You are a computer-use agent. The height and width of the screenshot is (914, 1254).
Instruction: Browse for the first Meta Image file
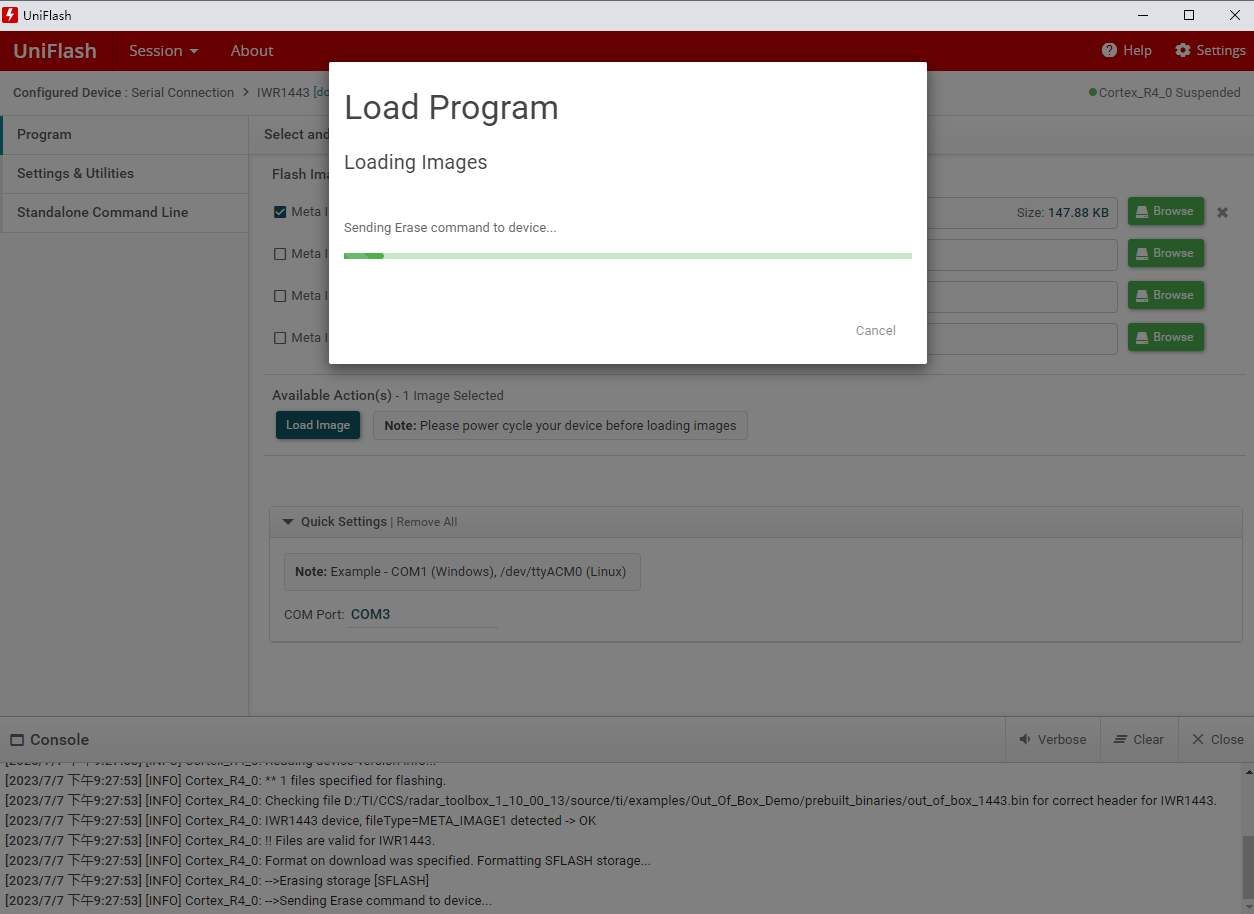[1166, 212]
